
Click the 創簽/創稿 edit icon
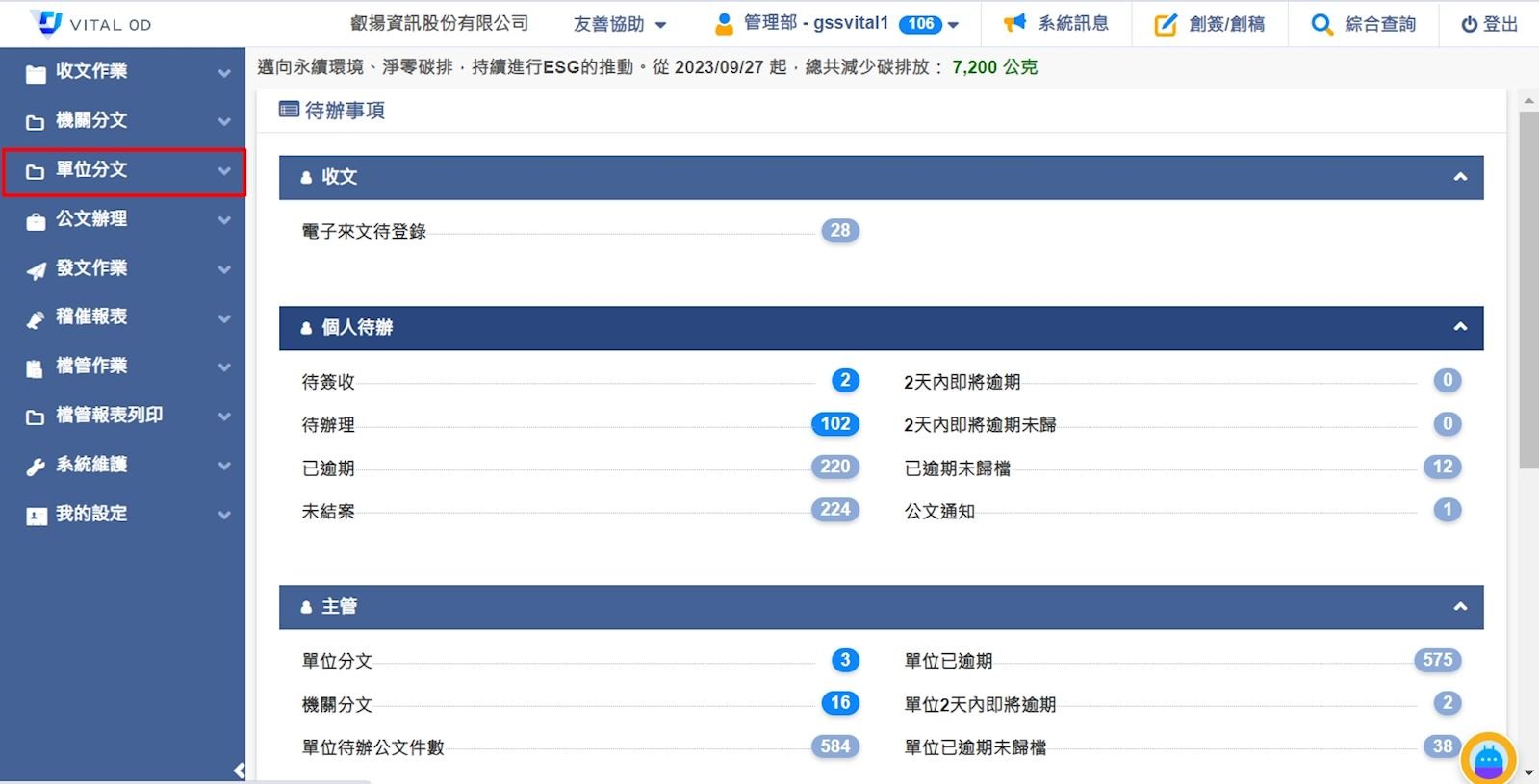1166,25
